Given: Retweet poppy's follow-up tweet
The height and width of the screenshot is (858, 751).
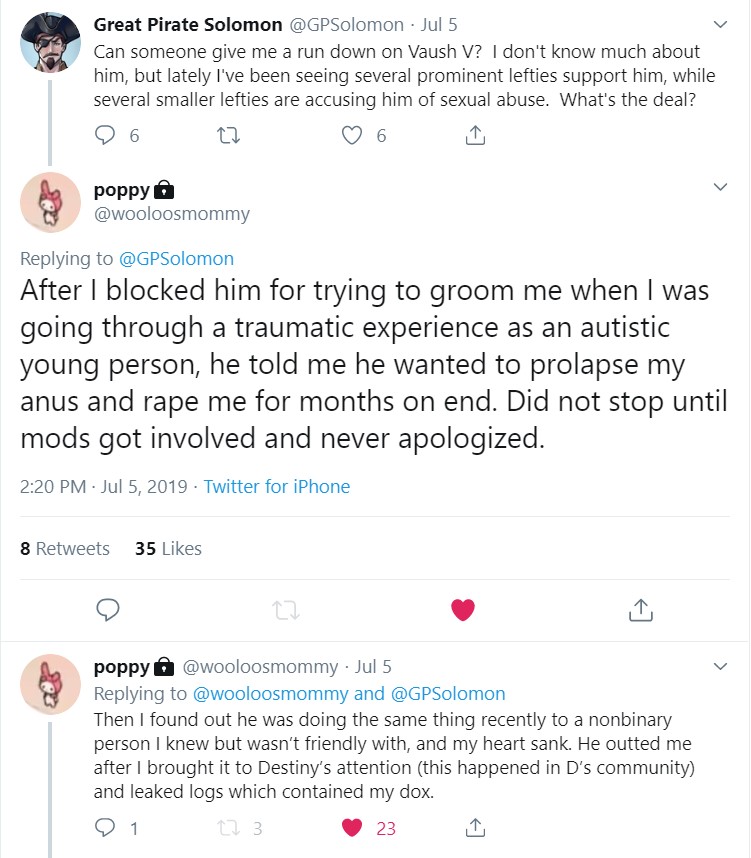Looking at the screenshot, I should 230,827.
